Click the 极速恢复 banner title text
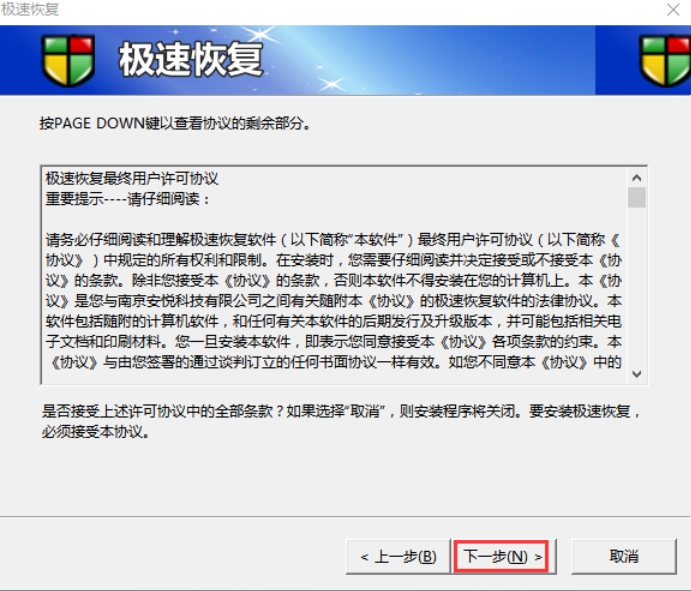This screenshot has height=591, width=691. (190, 59)
